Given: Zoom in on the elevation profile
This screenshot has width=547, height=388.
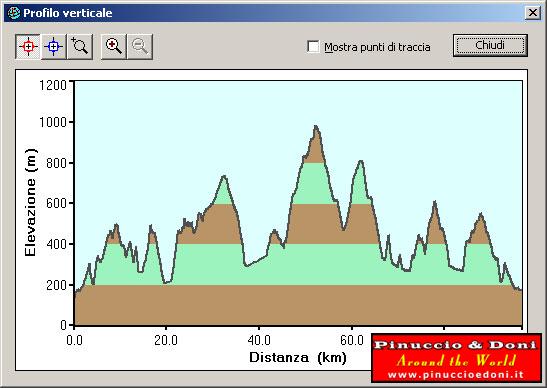Looking at the screenshot, I should pyautogui.click(x=114, y=46).
